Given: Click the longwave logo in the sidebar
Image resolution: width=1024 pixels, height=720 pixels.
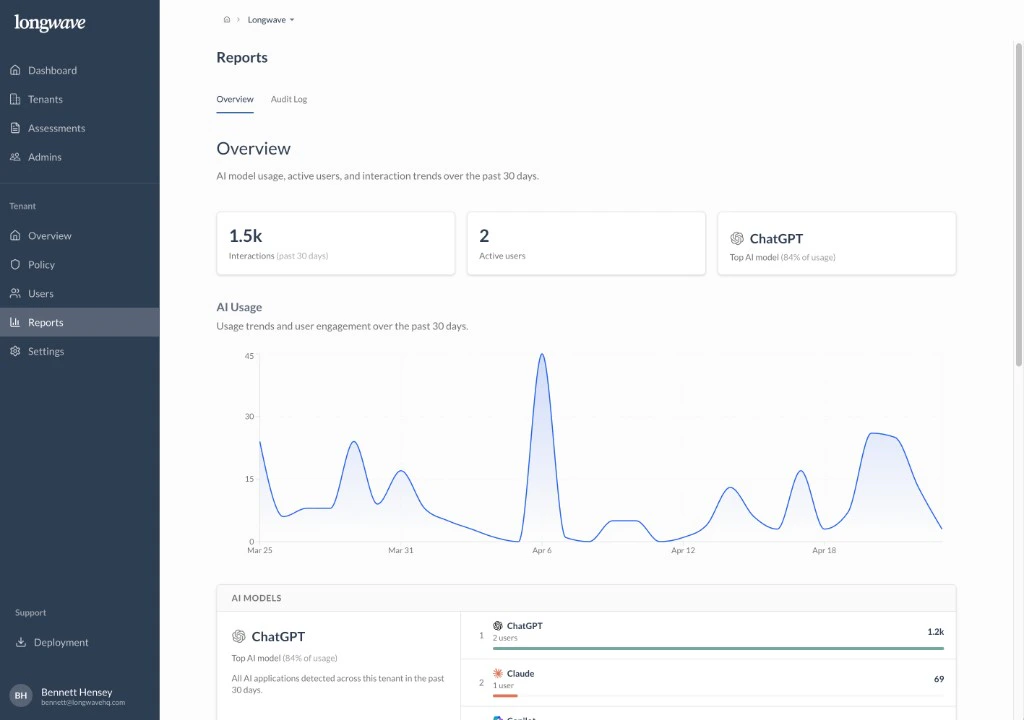Looking at the screenshot, I should click(49, 22).
